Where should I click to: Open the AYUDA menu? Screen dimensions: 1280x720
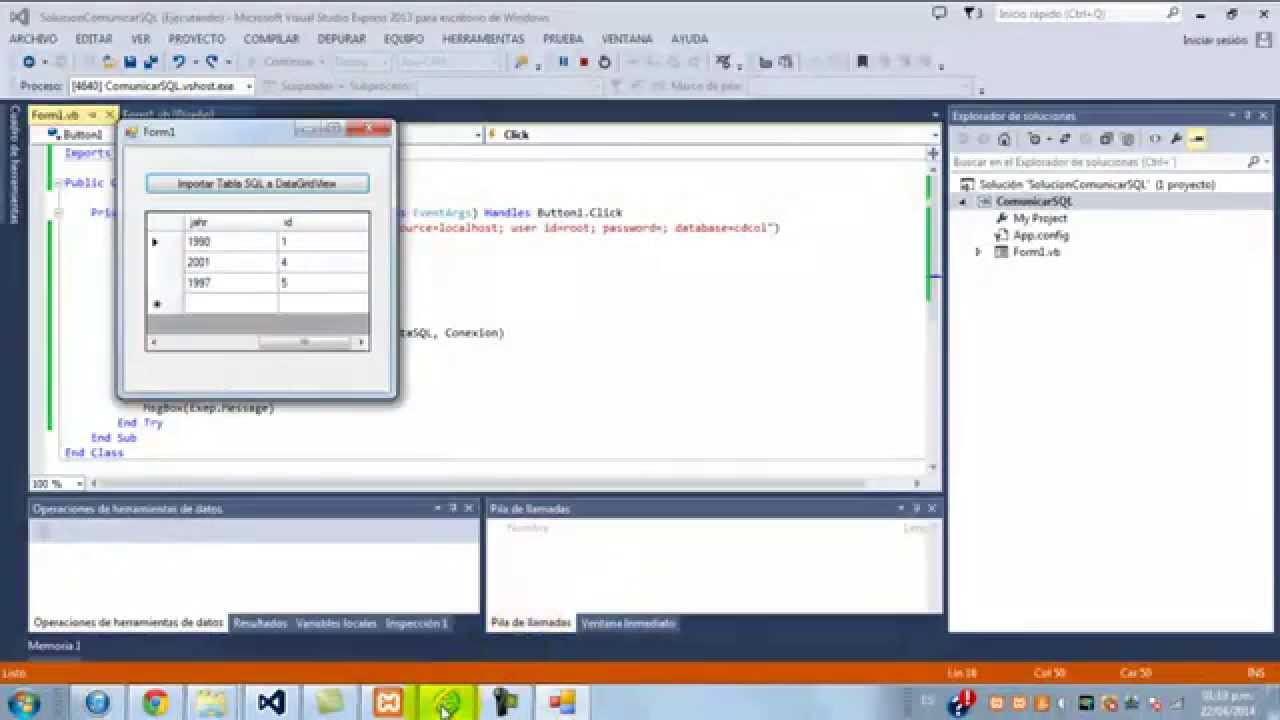(690, 39)
